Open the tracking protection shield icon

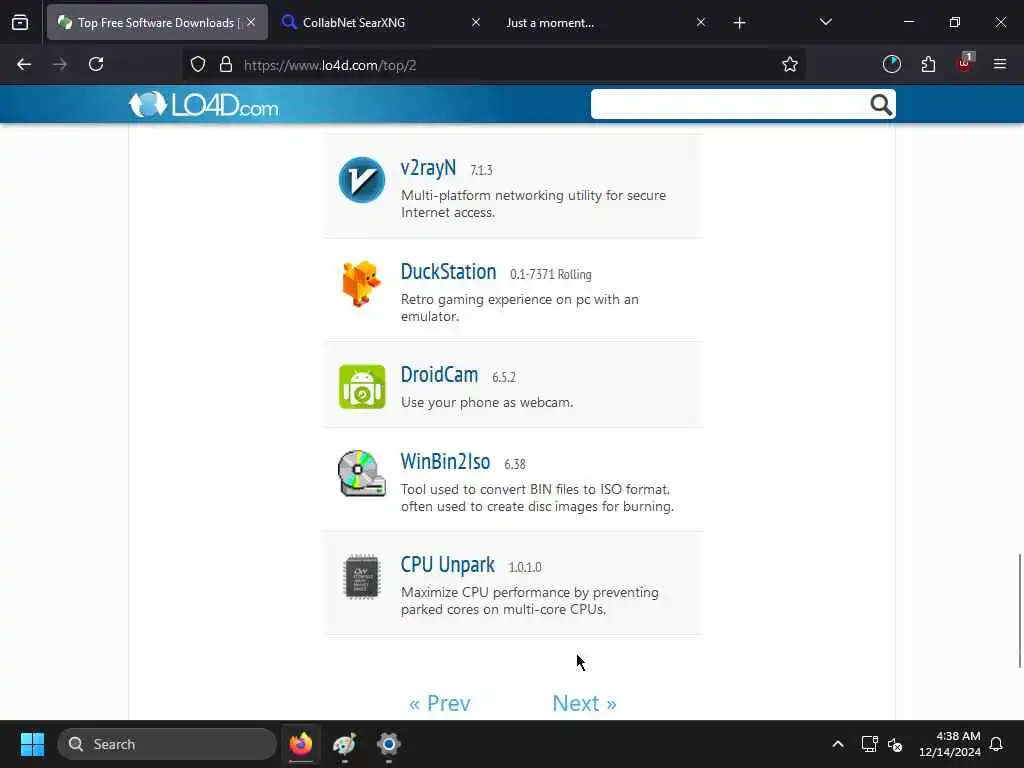tap(198, 65)
